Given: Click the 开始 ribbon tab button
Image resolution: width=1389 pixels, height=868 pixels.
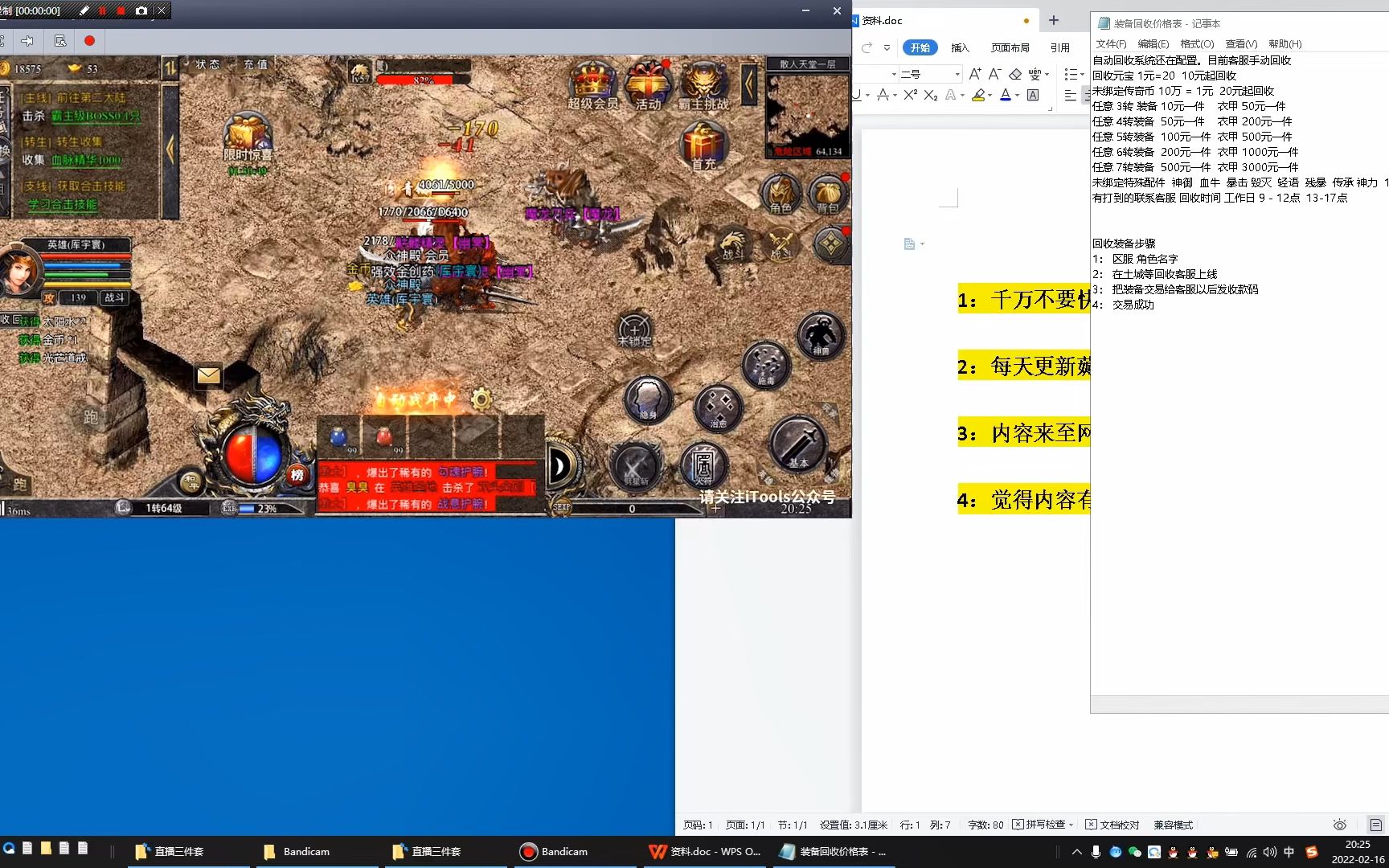Looking at the screenshot, I should click(920, 47).
